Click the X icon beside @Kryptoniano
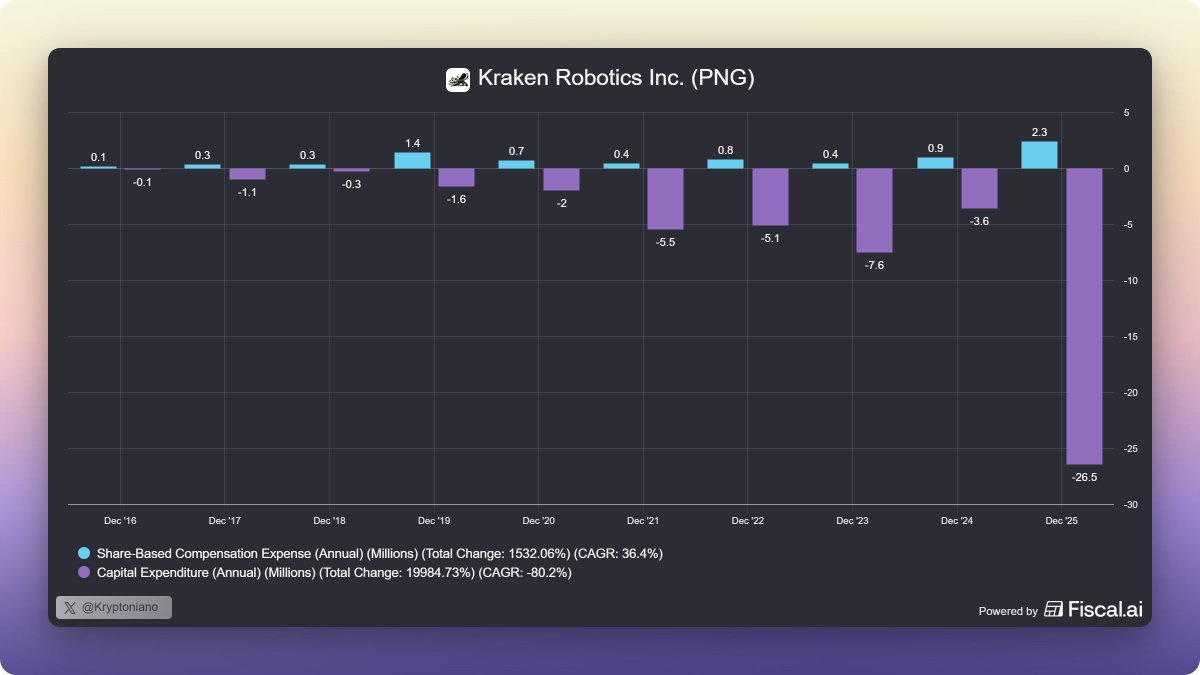Screen dimensions: 1200x675 (69, 607)
